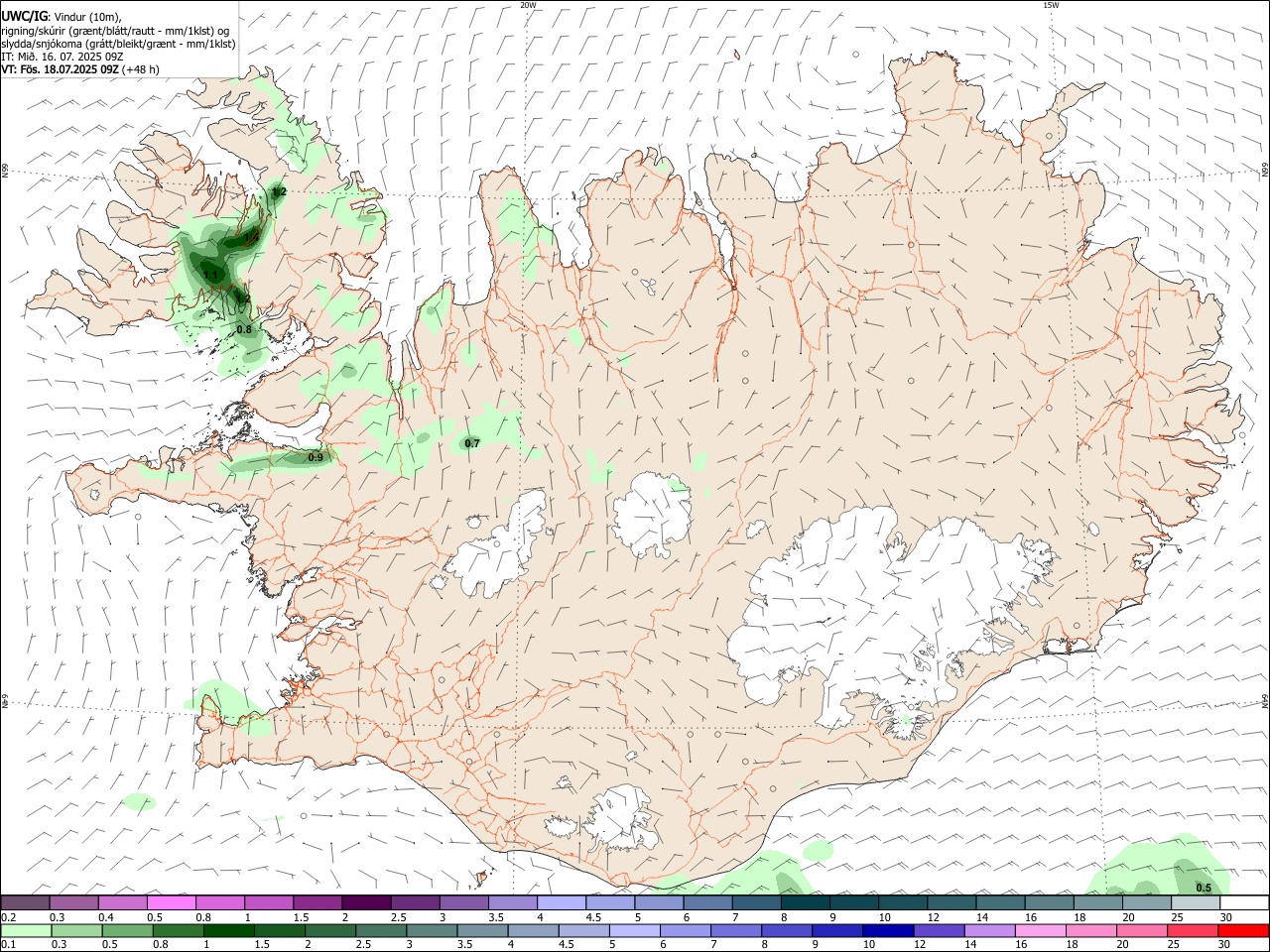Click the '(+48 h)' forecast offset text
Screen dimensions: 1270x952
[x=142, y=69]
